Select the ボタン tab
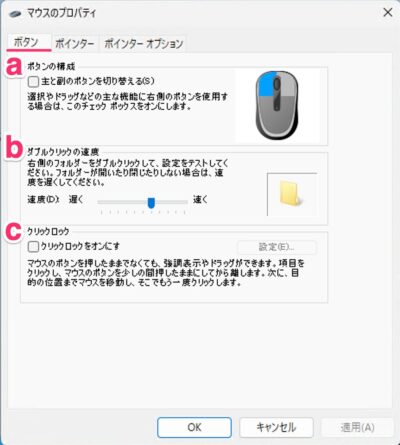This screenshot has width=400, height=445. coord(26,43)
